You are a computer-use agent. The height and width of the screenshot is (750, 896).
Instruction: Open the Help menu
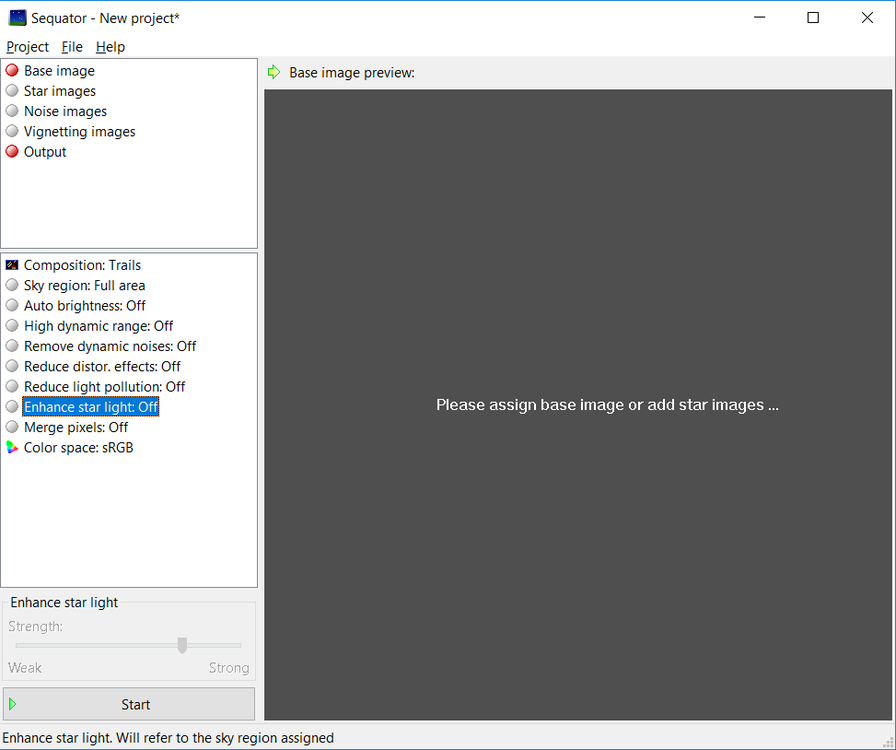click(x=110, y=47)
